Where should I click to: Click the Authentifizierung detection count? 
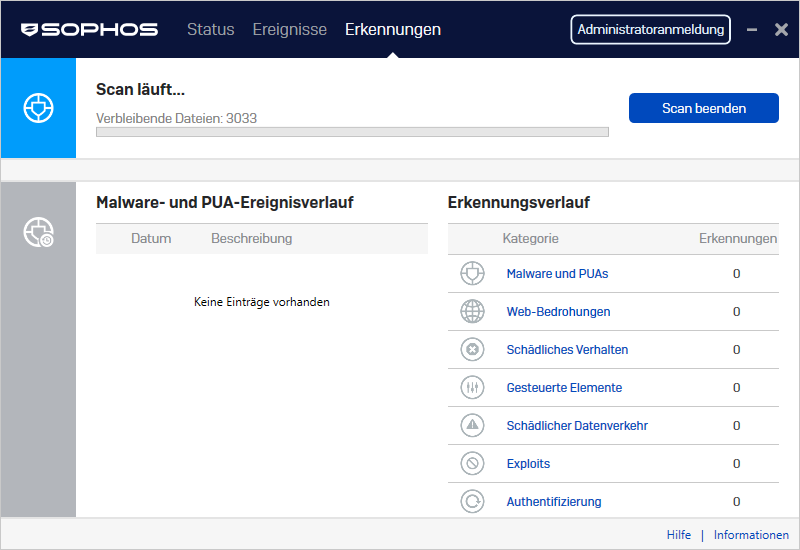(x=736, y=502)
